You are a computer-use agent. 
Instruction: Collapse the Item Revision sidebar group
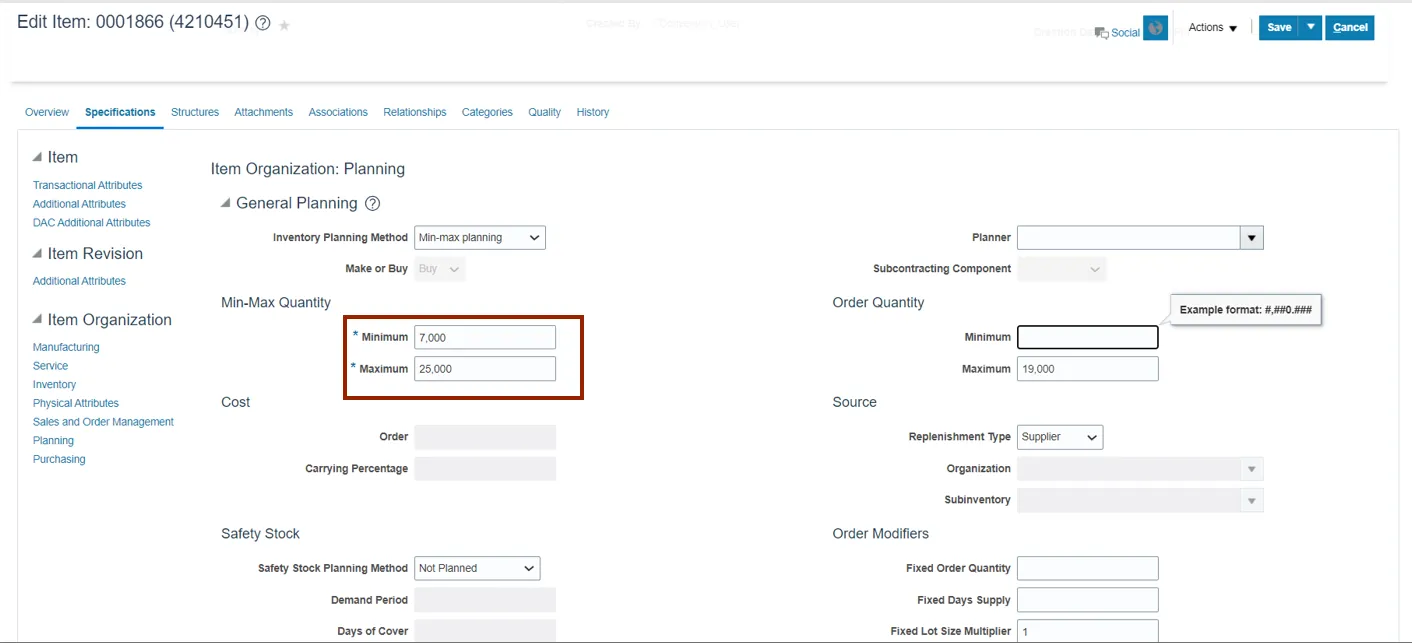click(37, 254)
